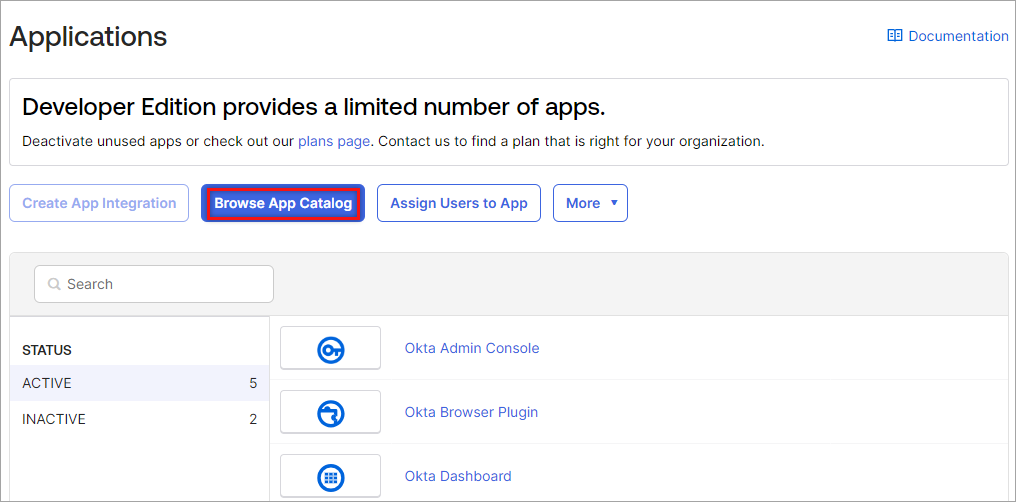Open Okta Browser Plugin app link
Screen dimensions: 1016x502
click(472, 412)
